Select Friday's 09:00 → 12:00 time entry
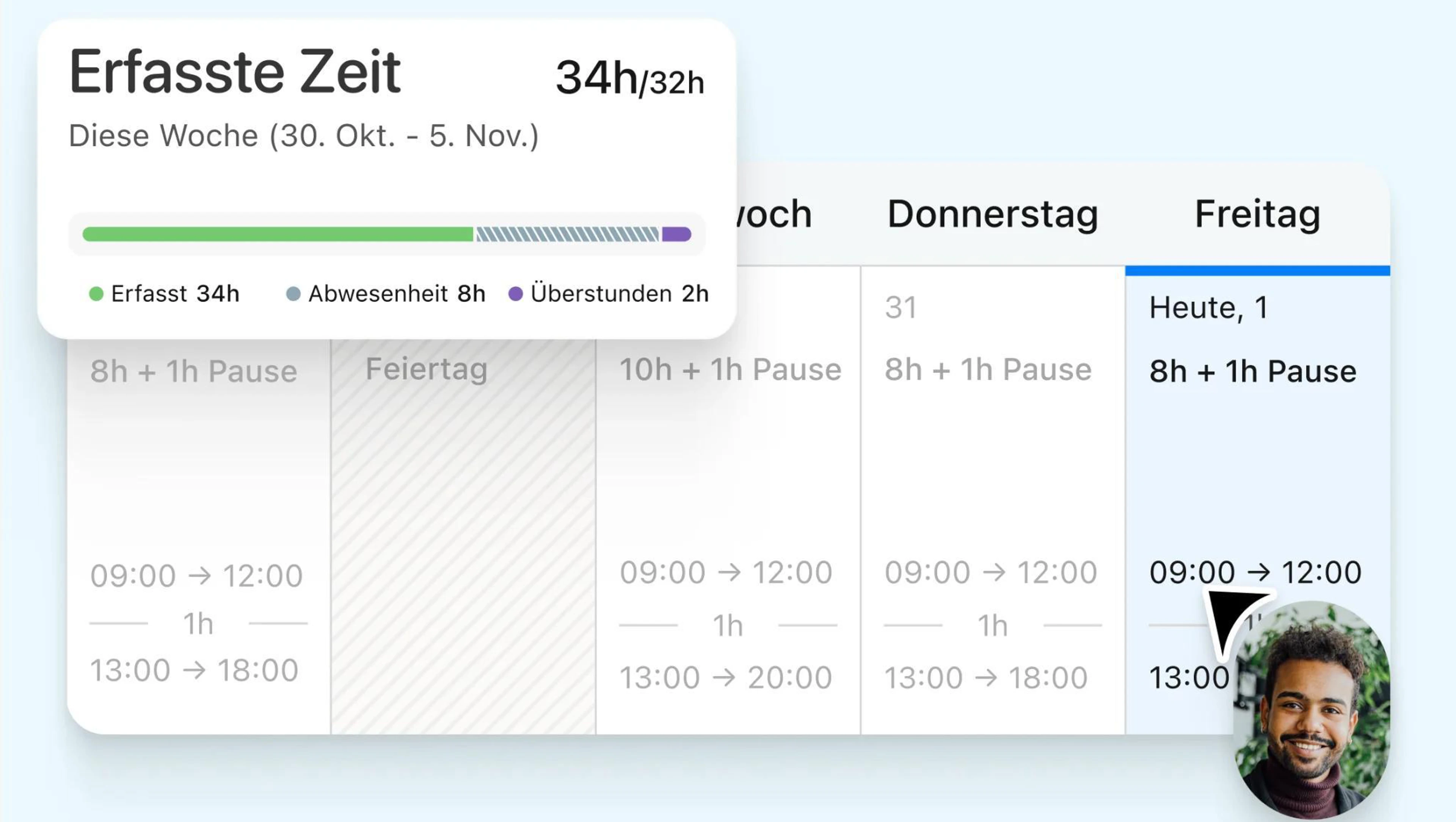This screenshot has width=1456, height=822. [1255, 572]
